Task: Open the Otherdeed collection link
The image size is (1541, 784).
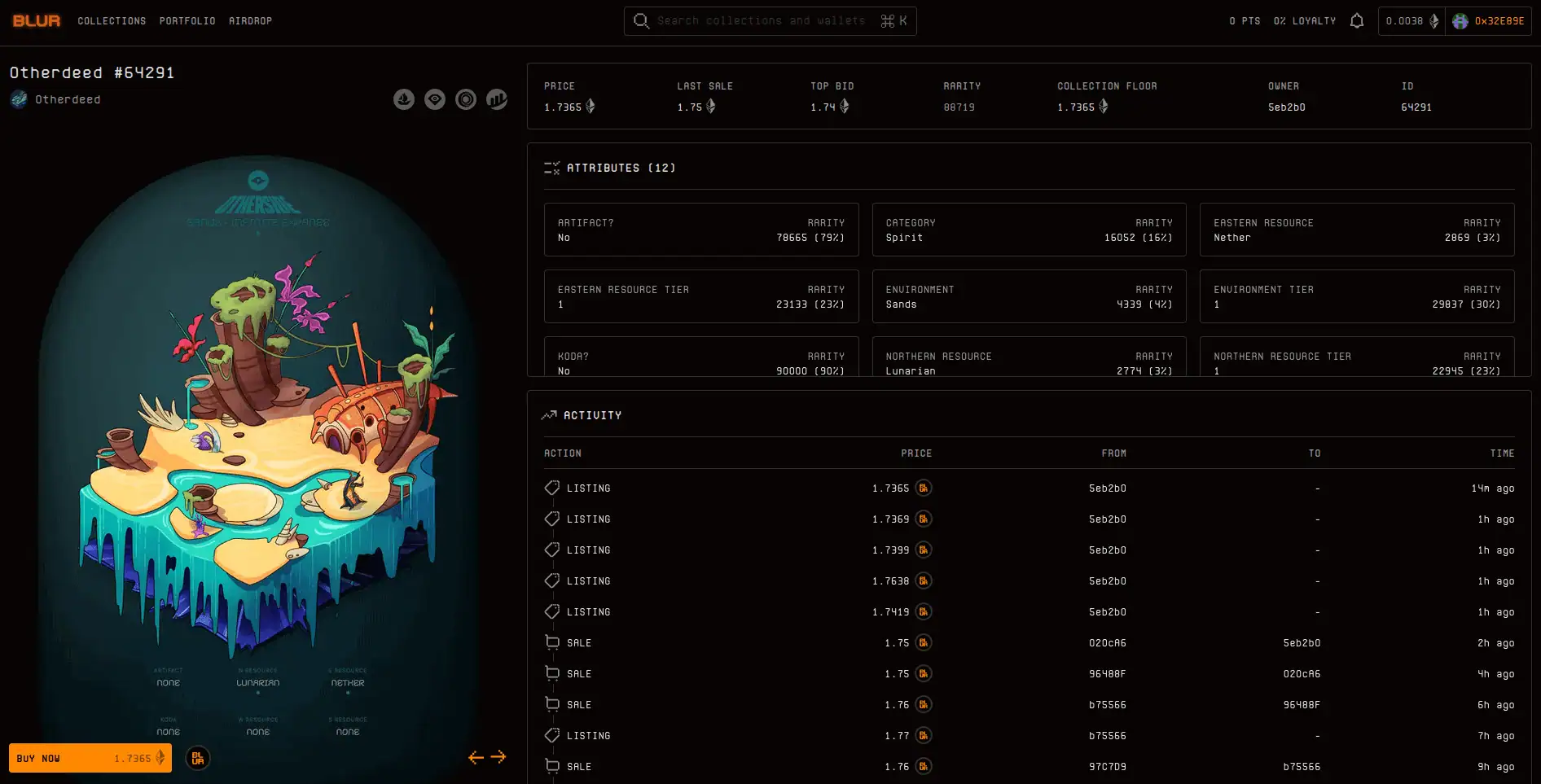Action: coord(68,99)
